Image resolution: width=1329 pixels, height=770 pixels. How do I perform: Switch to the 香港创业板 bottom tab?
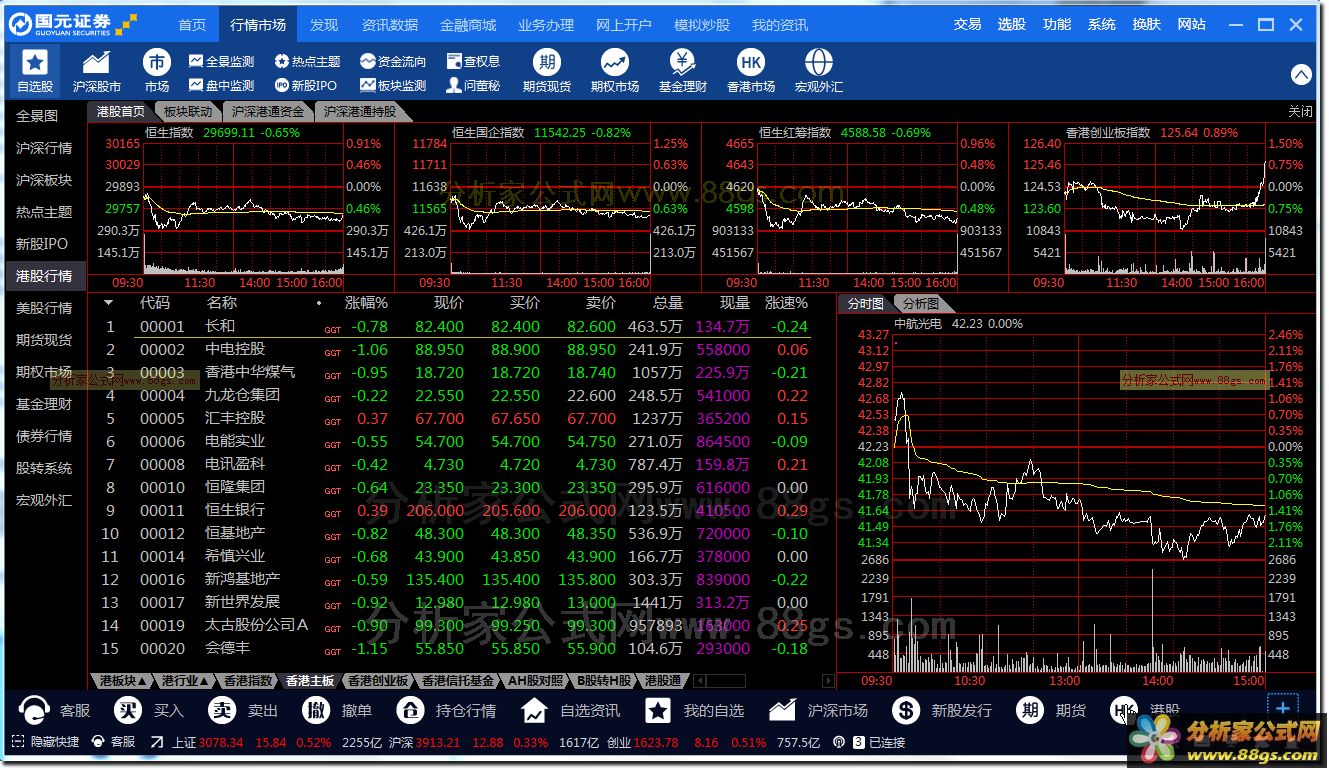pyautogui.click(x=377, y=681)
